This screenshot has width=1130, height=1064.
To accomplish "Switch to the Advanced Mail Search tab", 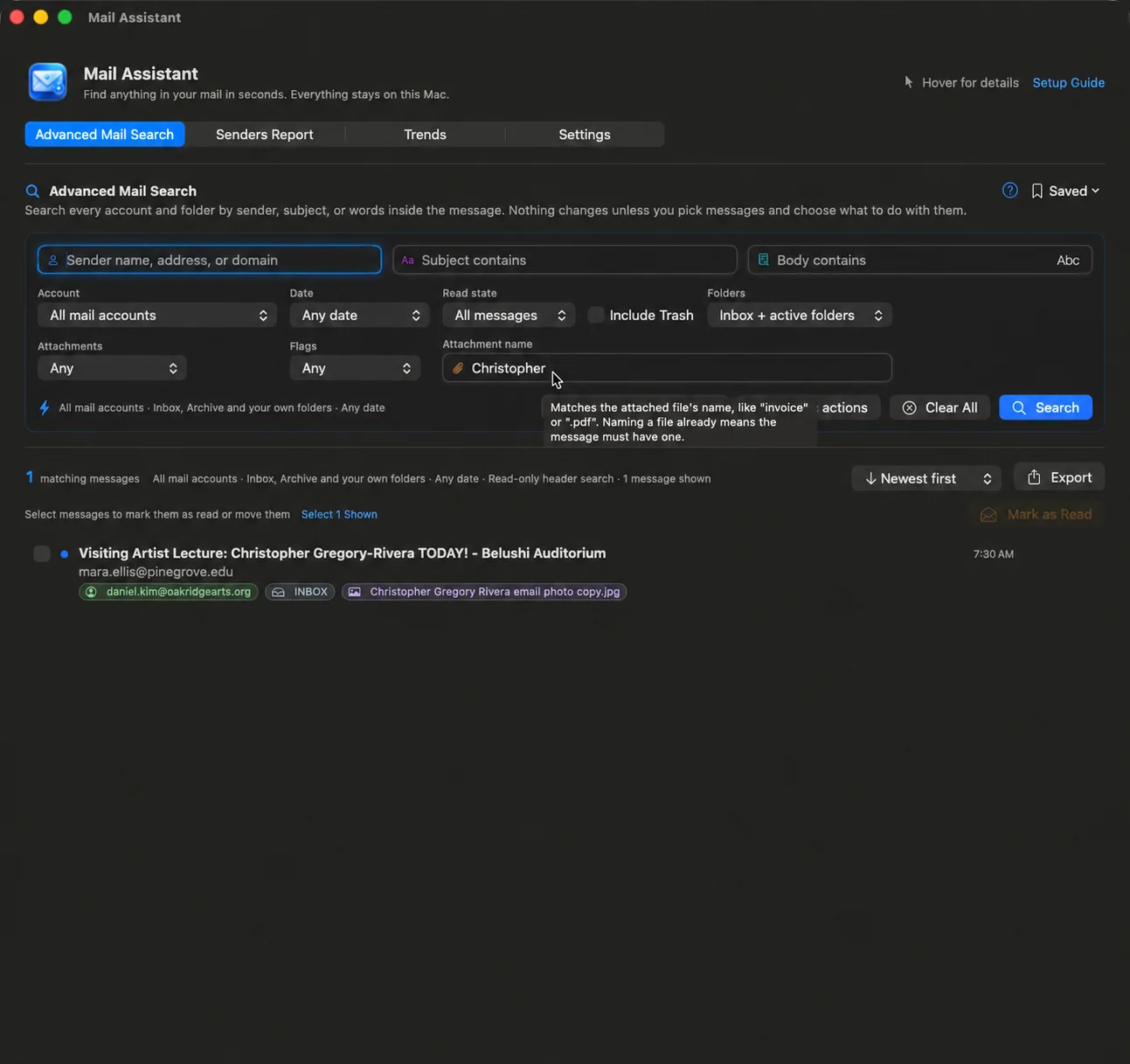I will [x=105, y=134].
